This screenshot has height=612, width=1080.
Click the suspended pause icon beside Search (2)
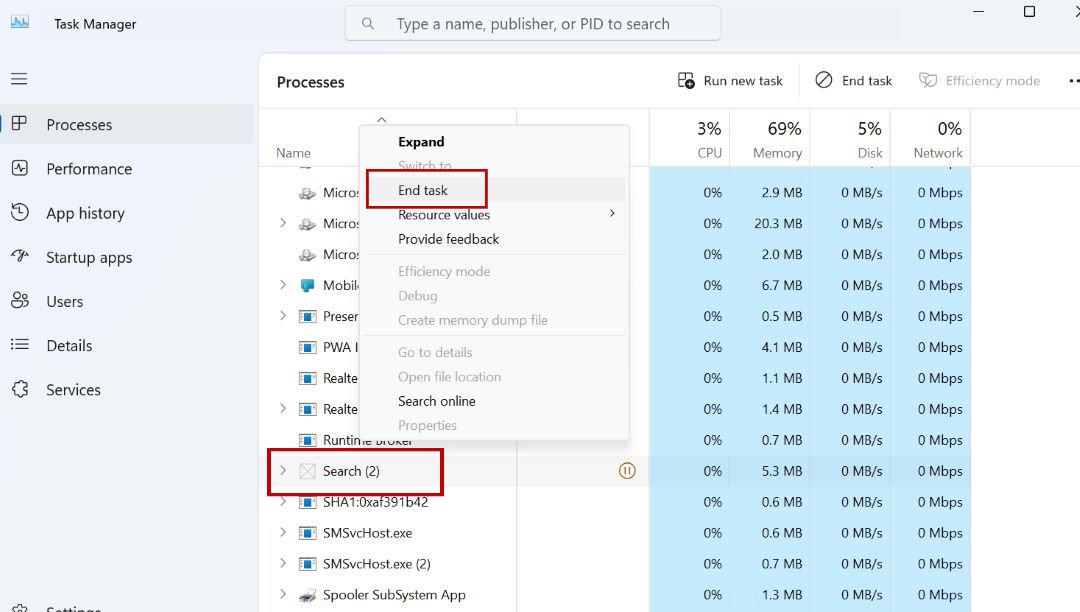pyautogui.click(x=627, y=470)
